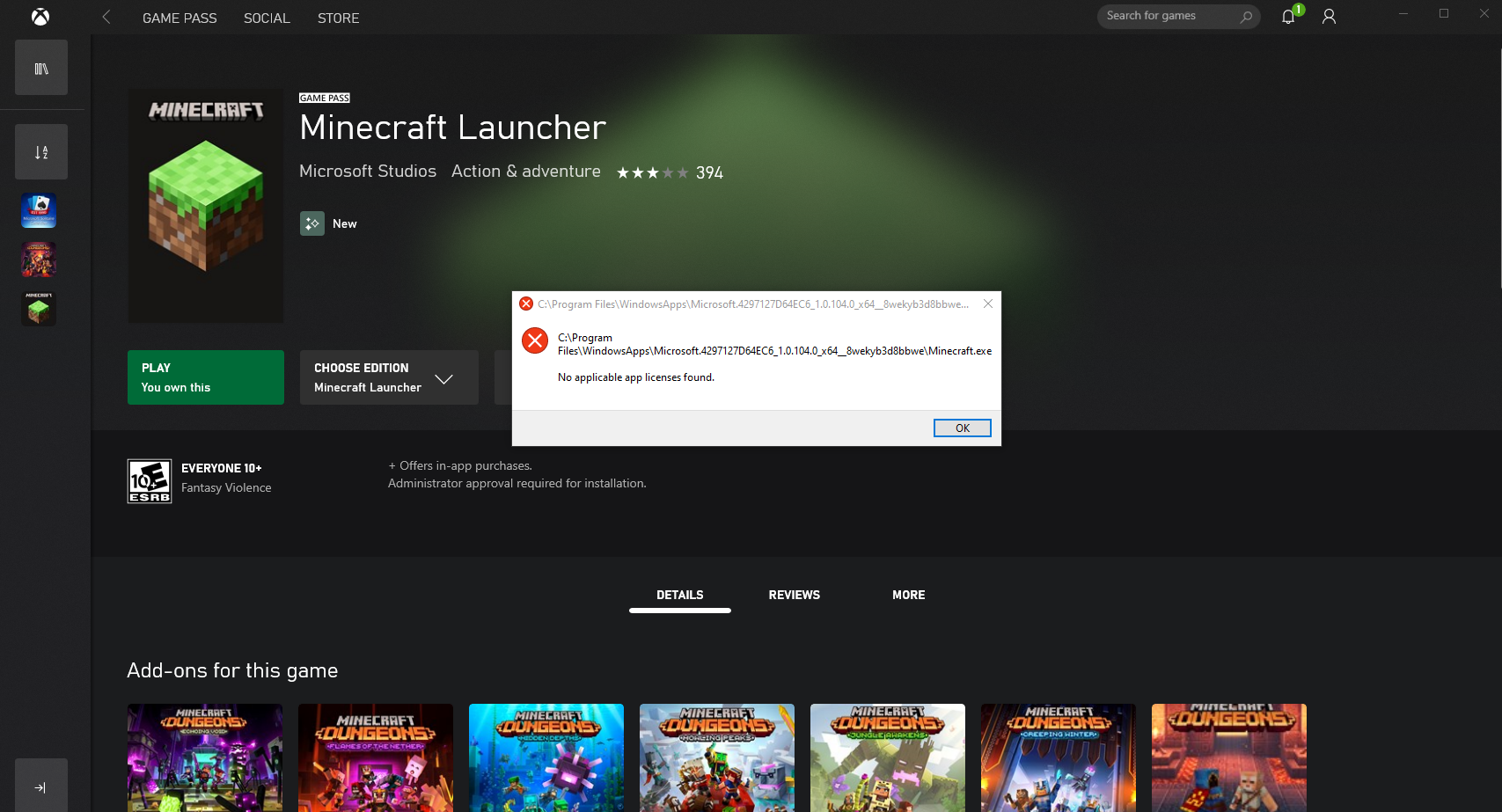Go back with the back arrow

[x=106, y=17]
